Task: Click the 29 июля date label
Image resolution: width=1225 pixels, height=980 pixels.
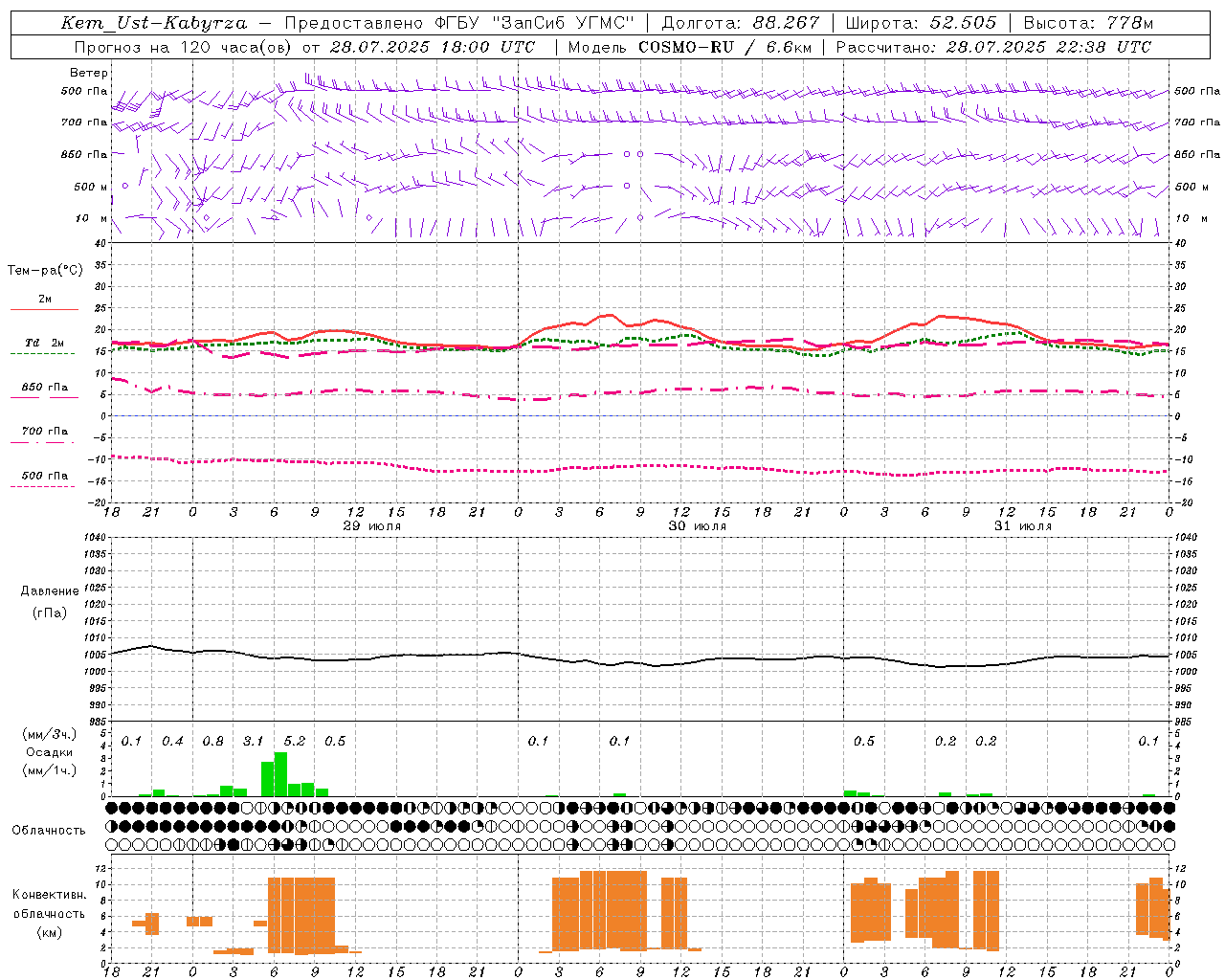Action: (x=372, y=526)
